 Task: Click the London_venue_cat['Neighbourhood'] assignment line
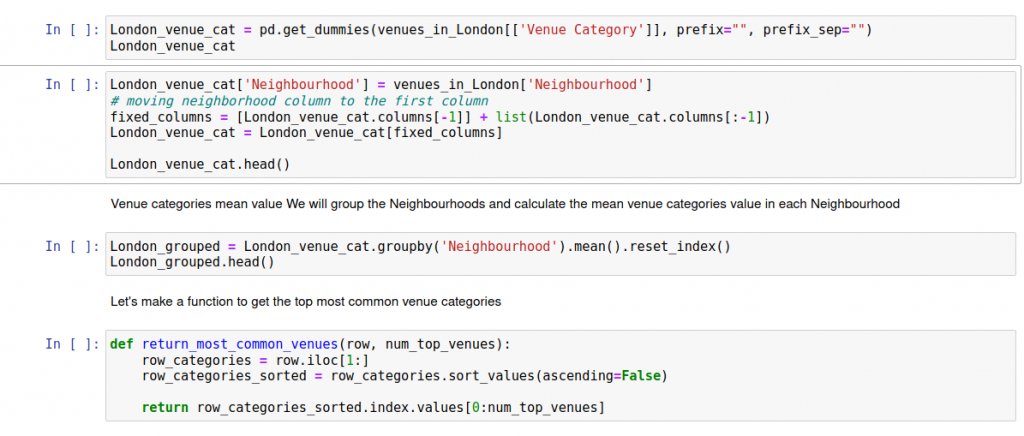point(382,85)
